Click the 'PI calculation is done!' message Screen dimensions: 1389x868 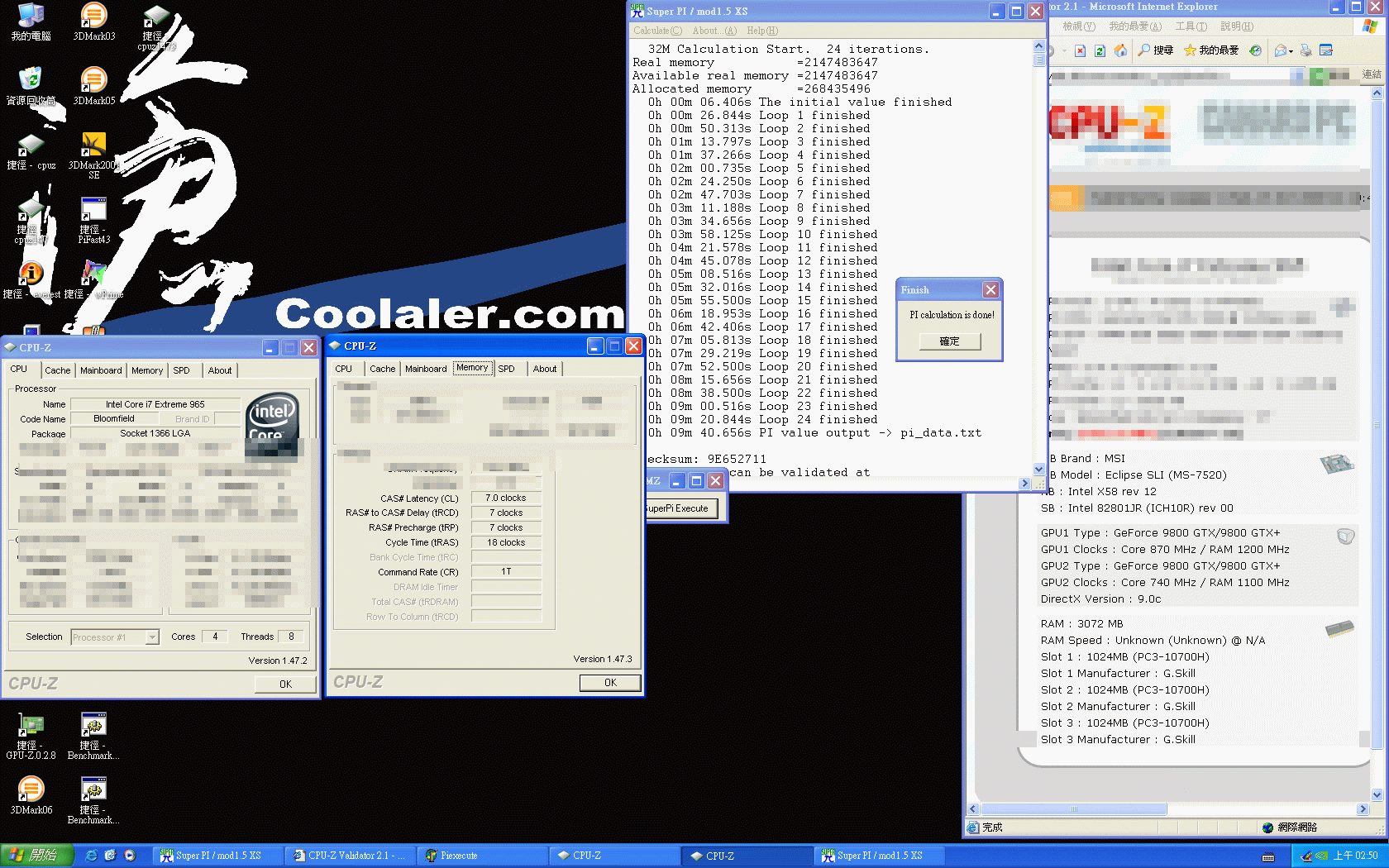pos(952,315)
